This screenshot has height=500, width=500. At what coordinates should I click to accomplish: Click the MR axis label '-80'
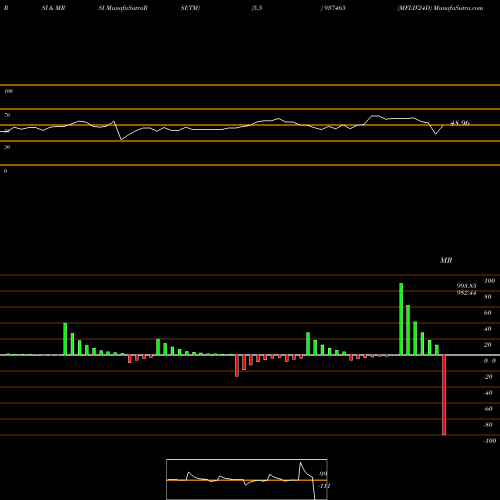[488, 425]
